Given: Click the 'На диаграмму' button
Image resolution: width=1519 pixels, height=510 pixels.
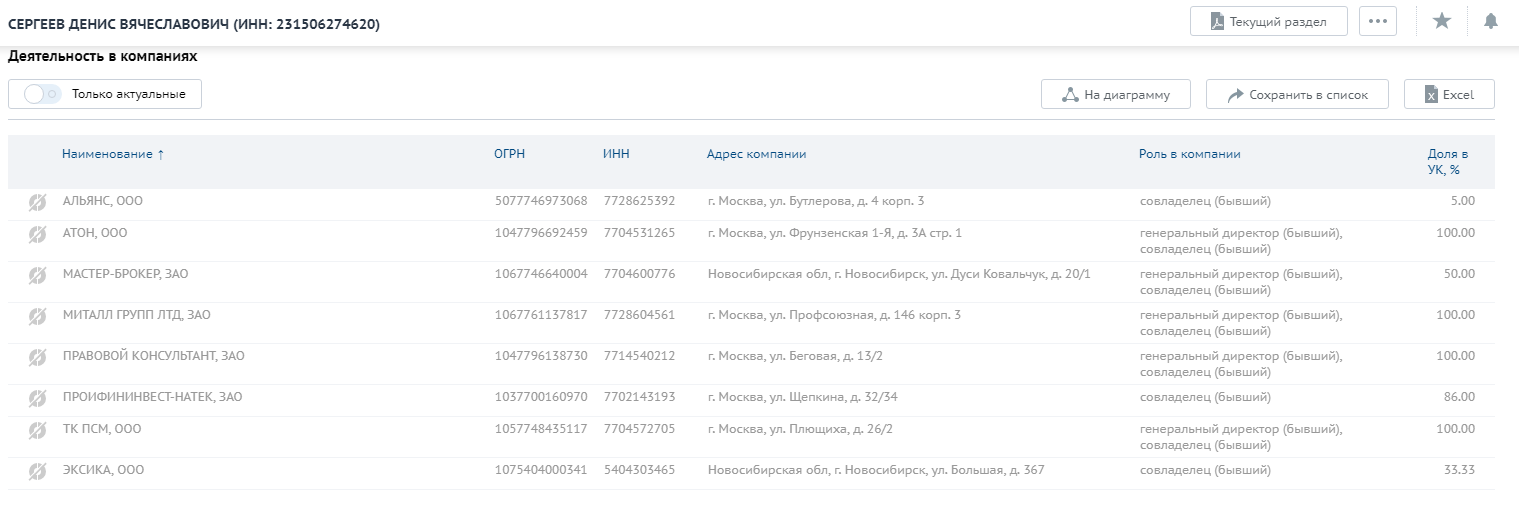Looking at the screenshot, I should (1115, 94).
